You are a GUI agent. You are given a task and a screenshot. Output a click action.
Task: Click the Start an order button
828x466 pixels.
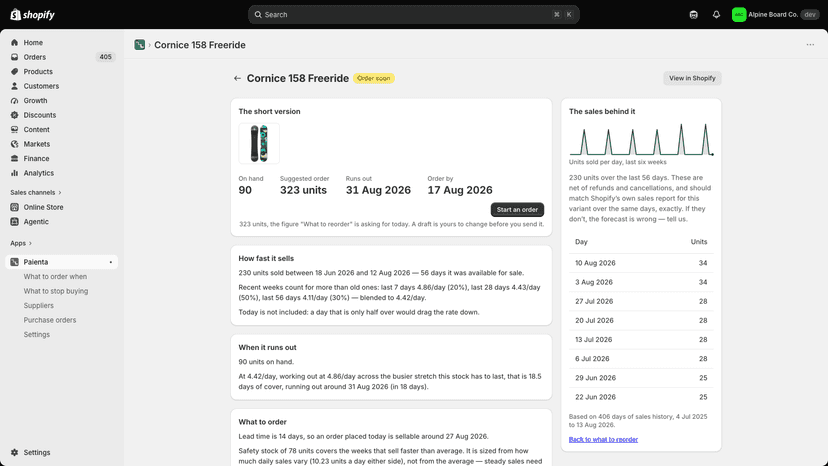tap(517, 210)
